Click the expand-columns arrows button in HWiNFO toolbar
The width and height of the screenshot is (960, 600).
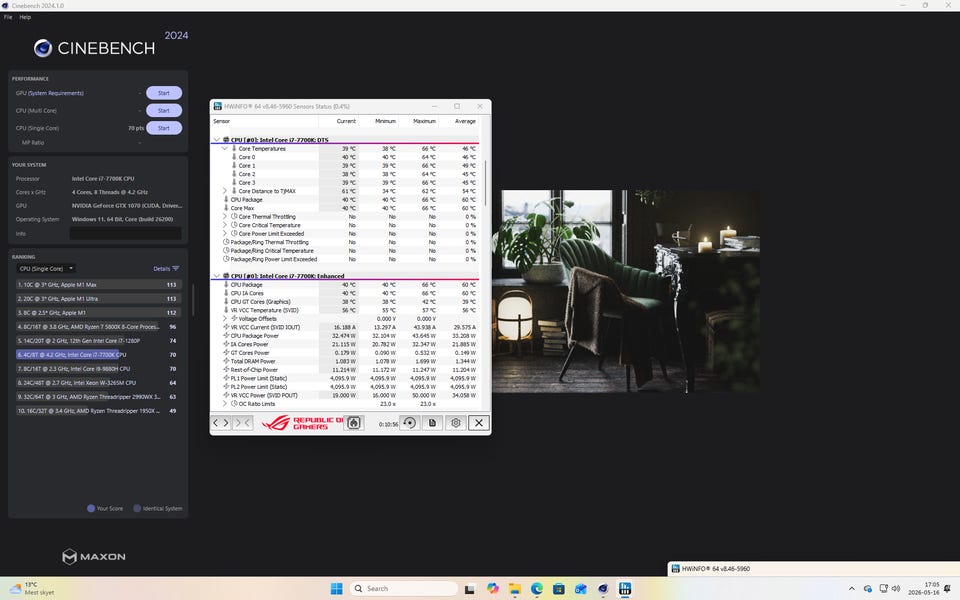coord(220,422)
